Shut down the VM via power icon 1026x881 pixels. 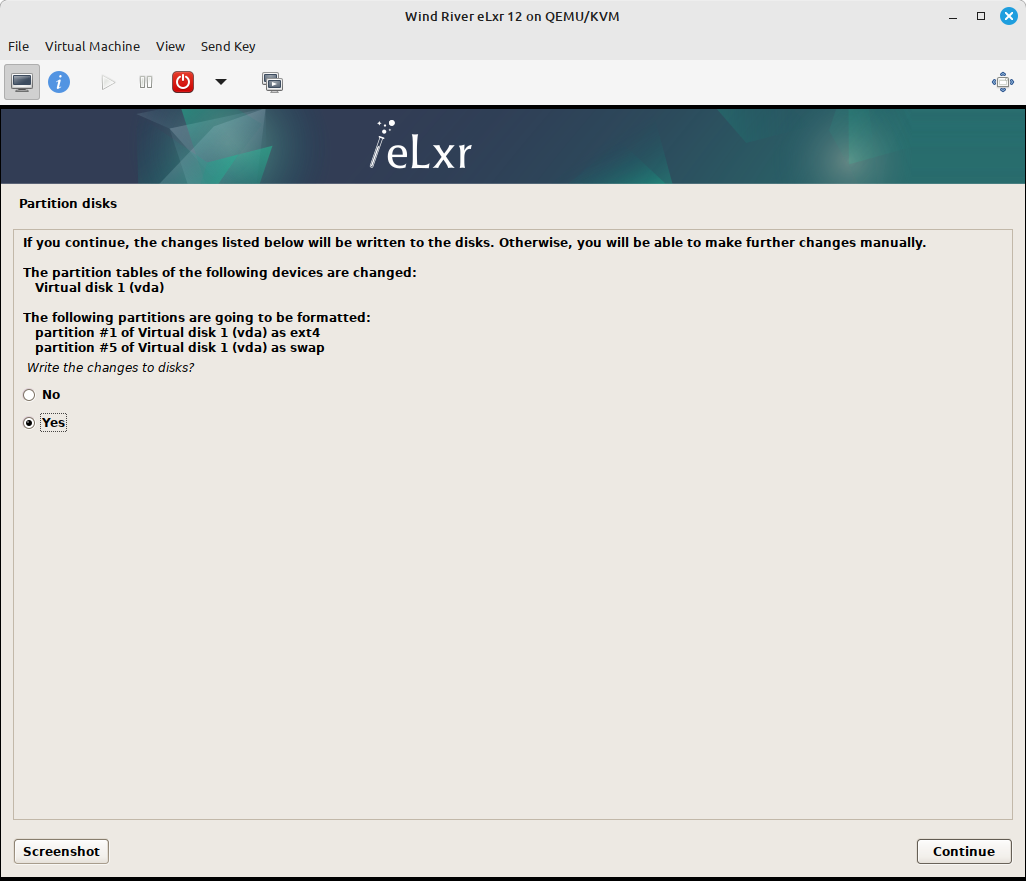click(182, 81)
